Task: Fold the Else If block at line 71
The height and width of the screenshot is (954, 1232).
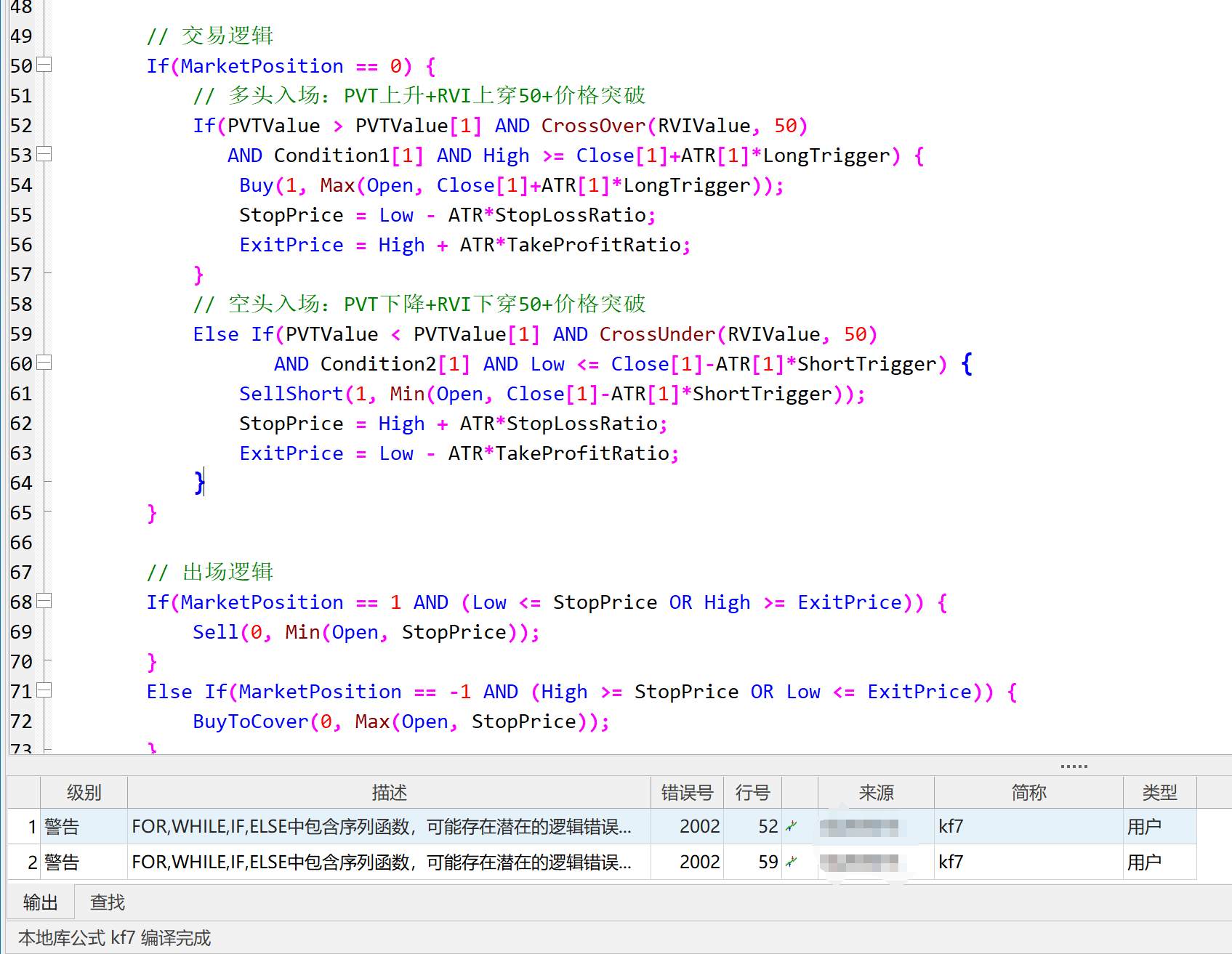Action: click(x=44, y=691)
